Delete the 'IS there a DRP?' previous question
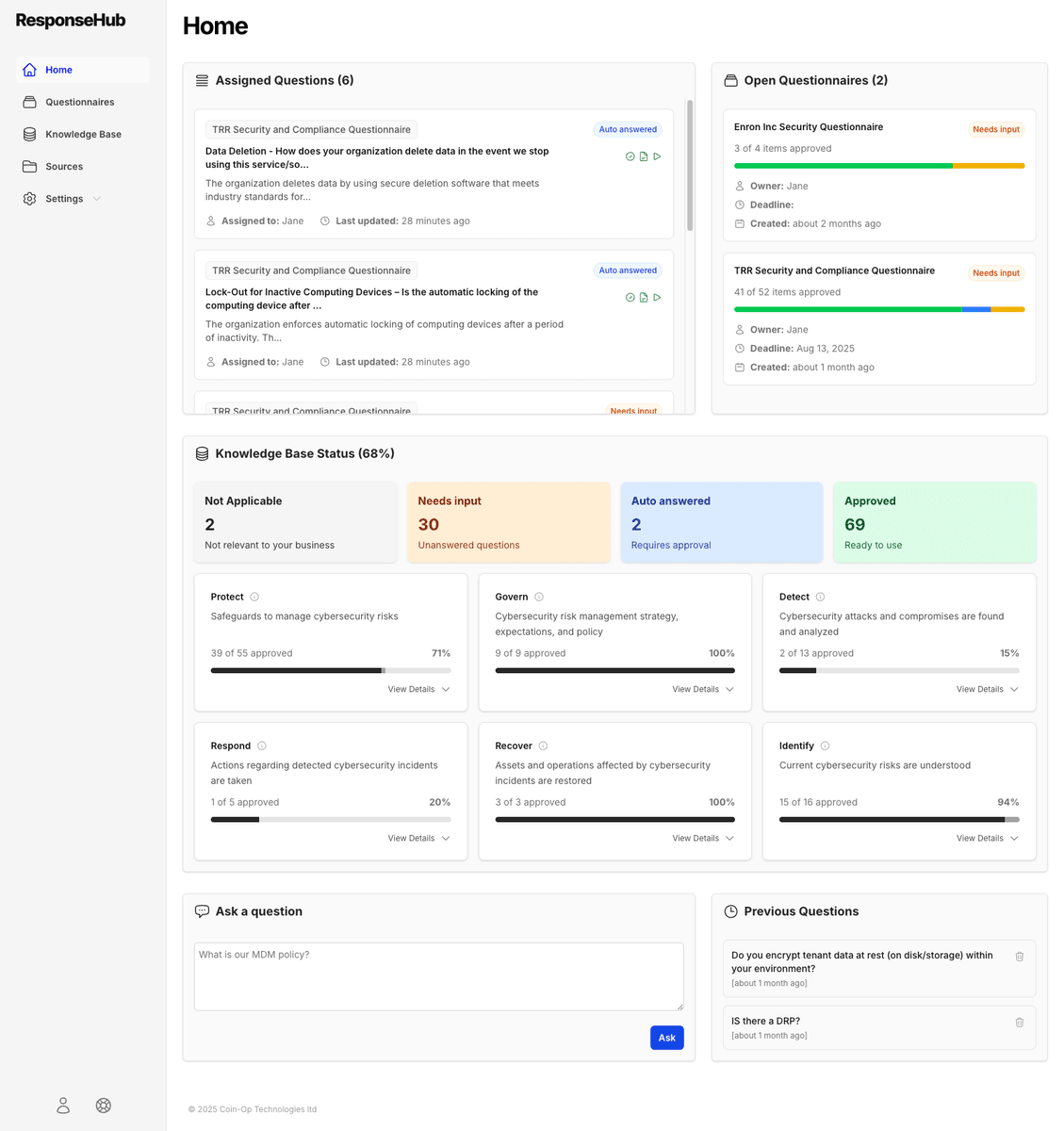Viewport: 1064px width, 1131px height. point(1019,1022)
